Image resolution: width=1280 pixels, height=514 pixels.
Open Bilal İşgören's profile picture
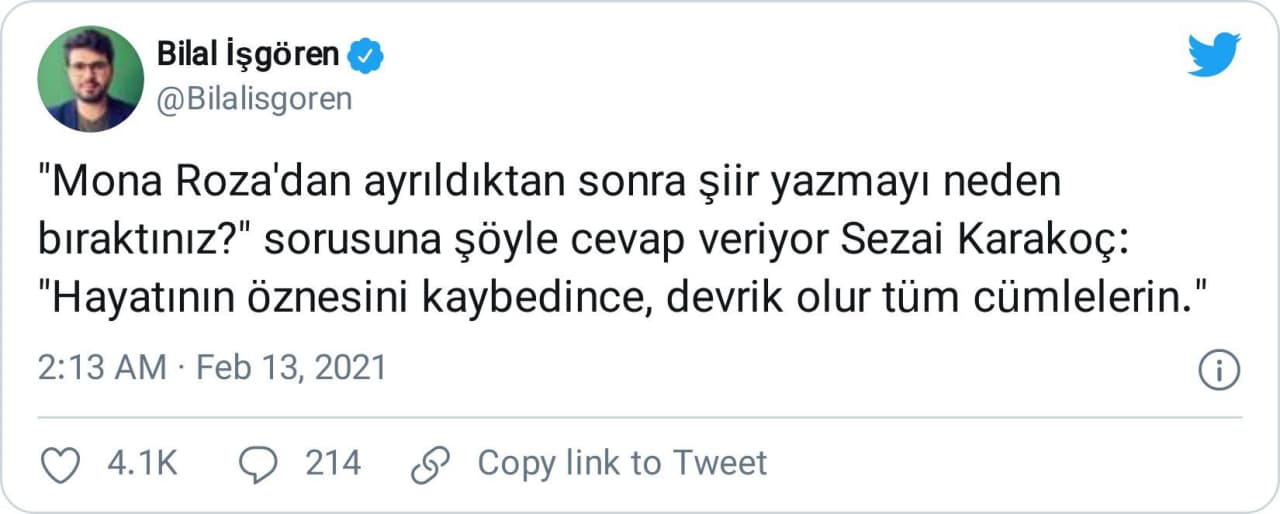pos(91,79)
